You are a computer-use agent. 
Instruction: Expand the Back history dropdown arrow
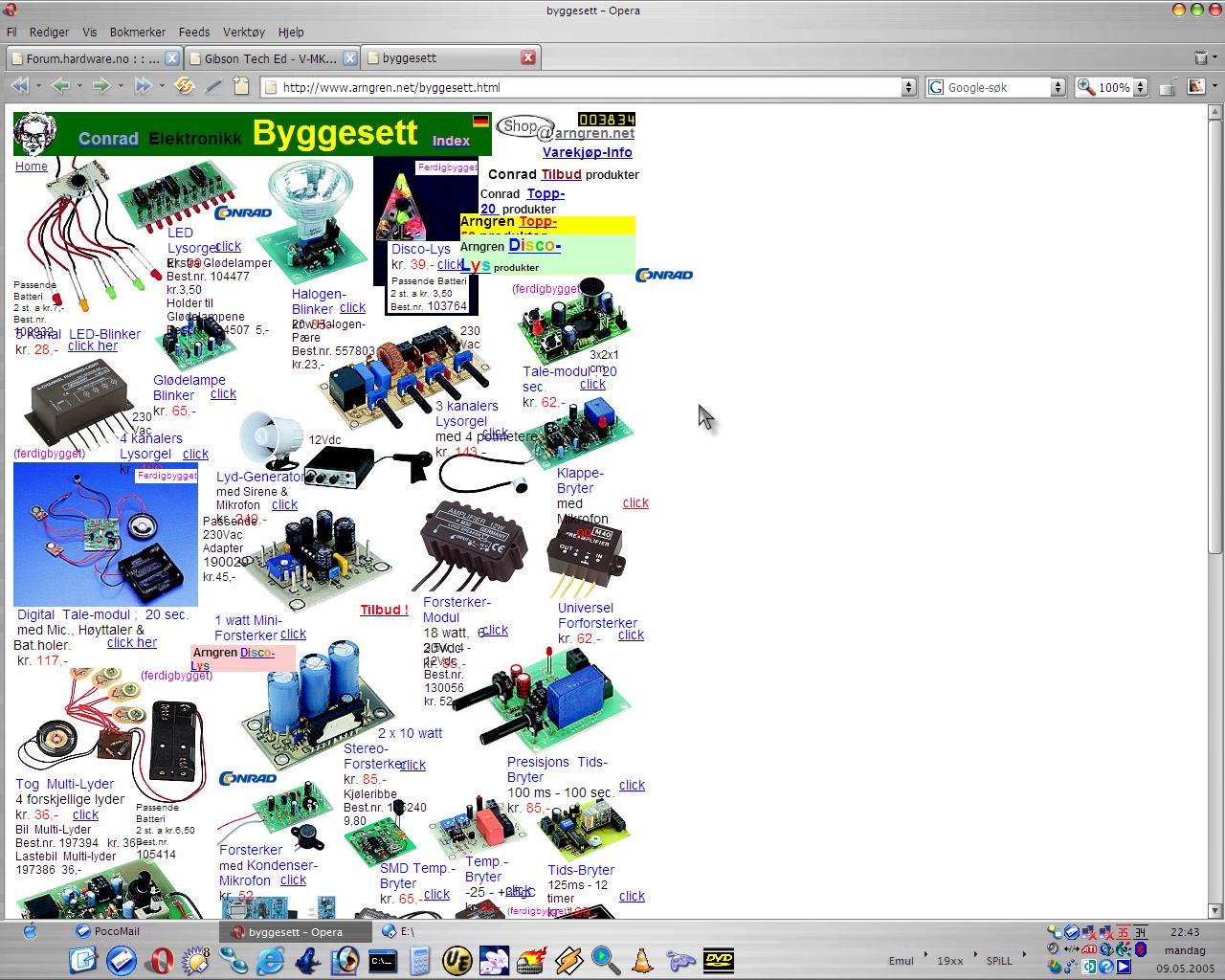(79, 86)
